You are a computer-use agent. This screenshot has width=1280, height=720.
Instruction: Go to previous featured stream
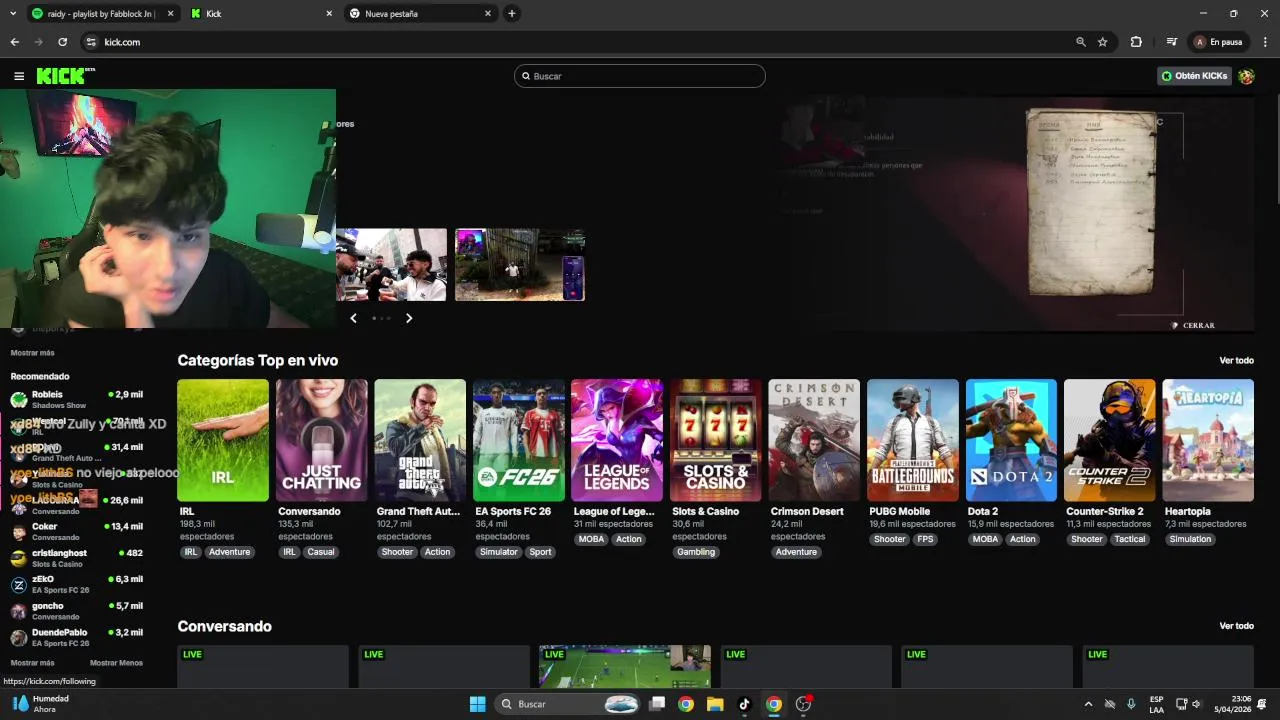353,318
